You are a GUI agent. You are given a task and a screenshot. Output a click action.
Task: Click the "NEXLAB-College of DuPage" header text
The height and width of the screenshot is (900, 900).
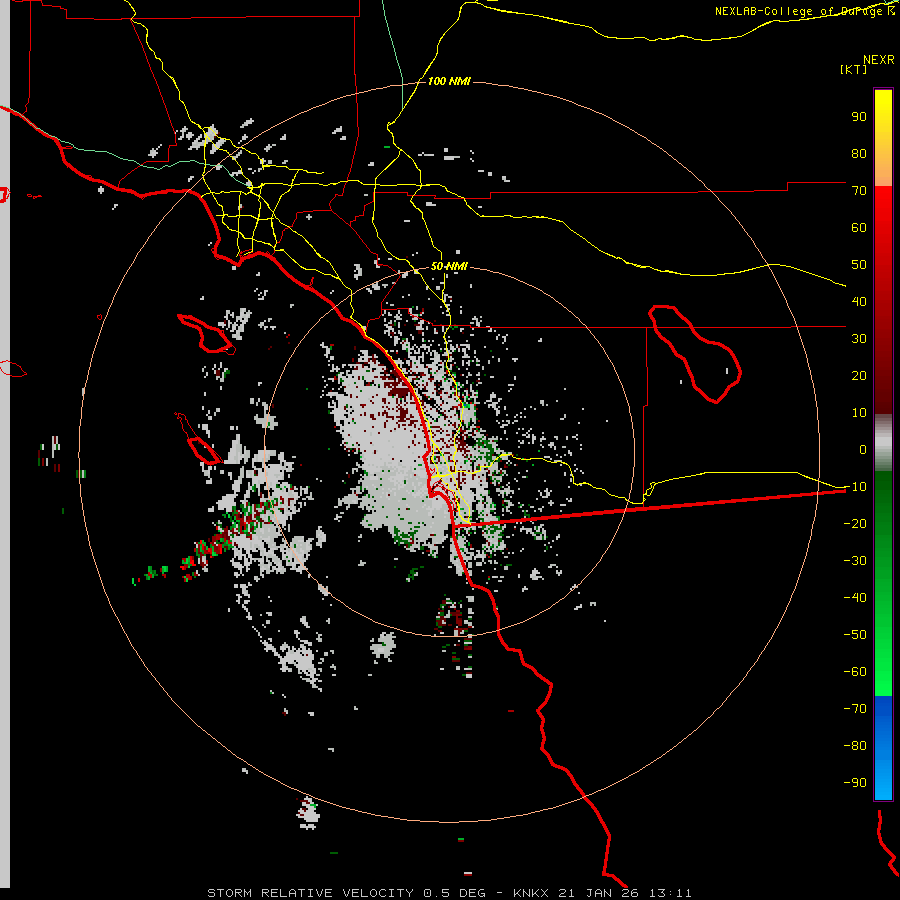click(799, 11)
